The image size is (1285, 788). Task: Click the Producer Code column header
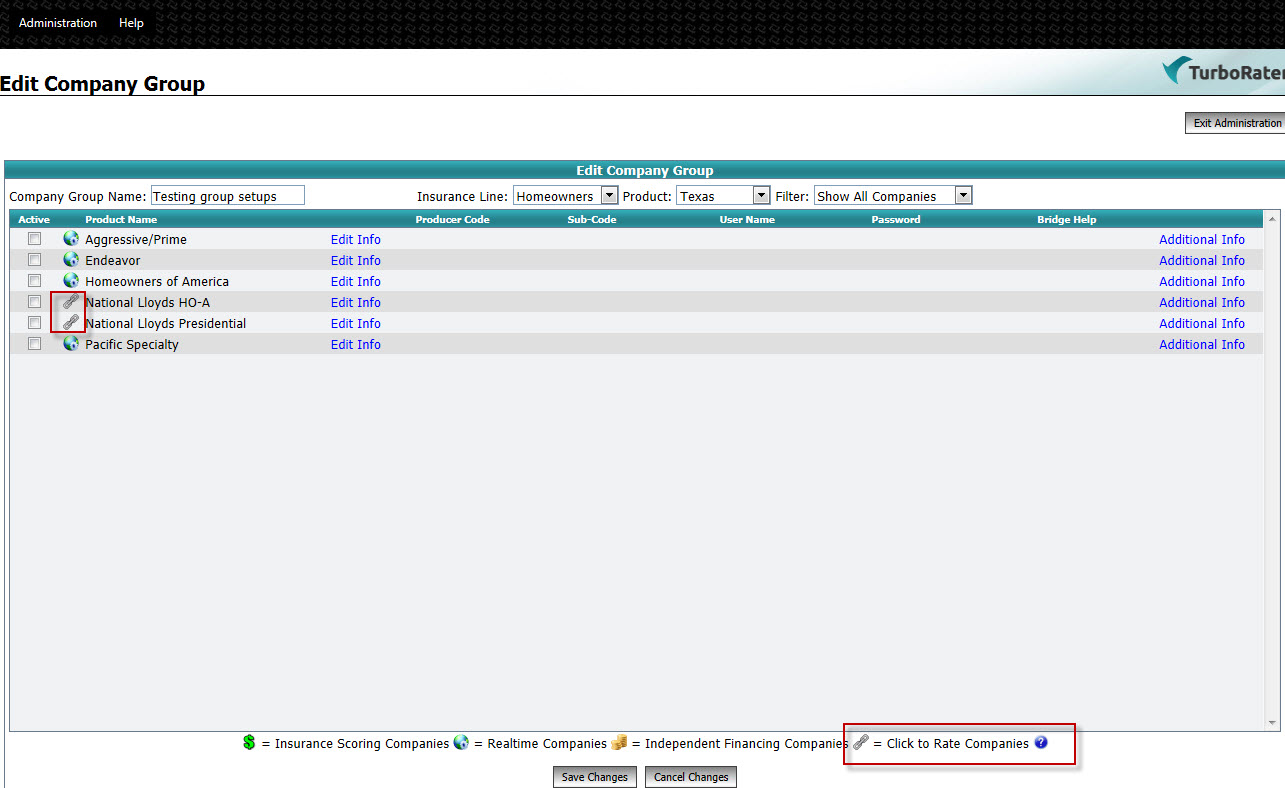pyautogui.click(x=452, y=219)
